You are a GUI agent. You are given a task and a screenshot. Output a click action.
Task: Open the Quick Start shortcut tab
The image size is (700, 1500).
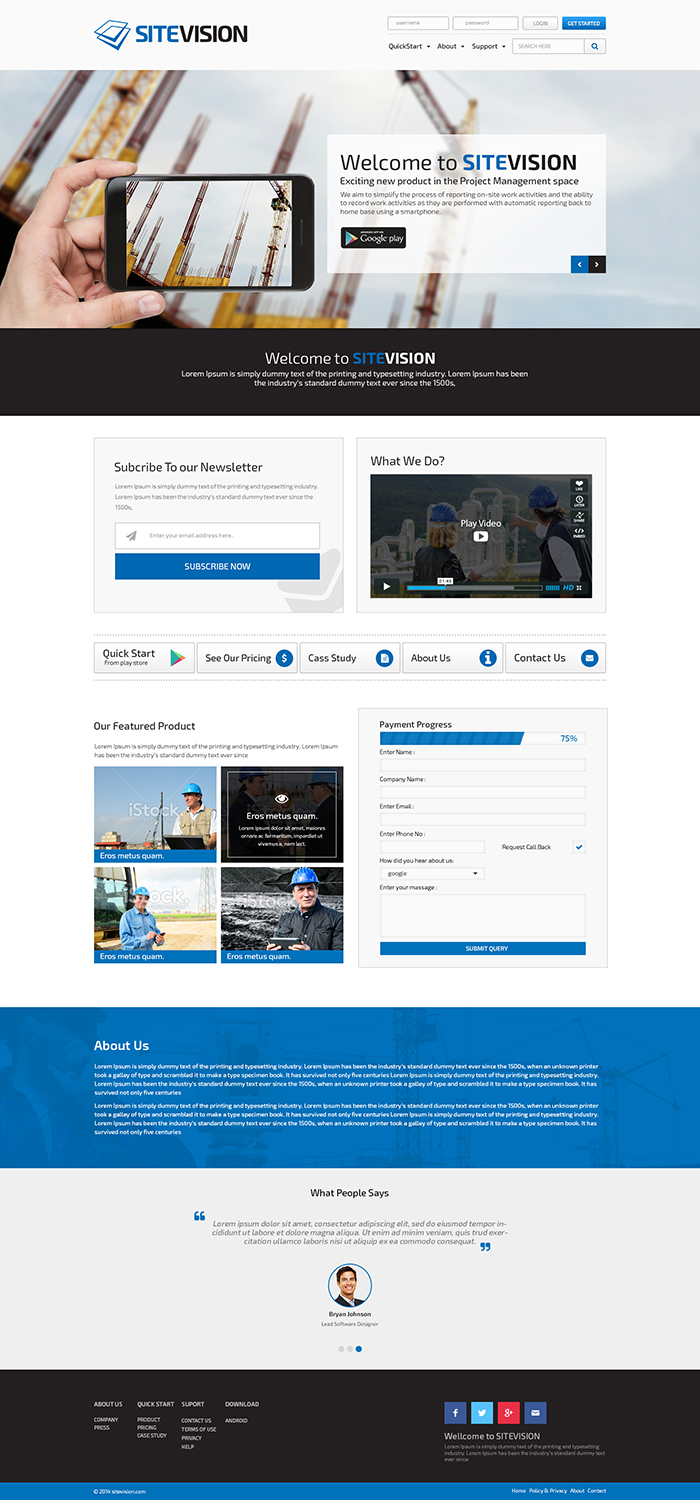pos(144,658)
